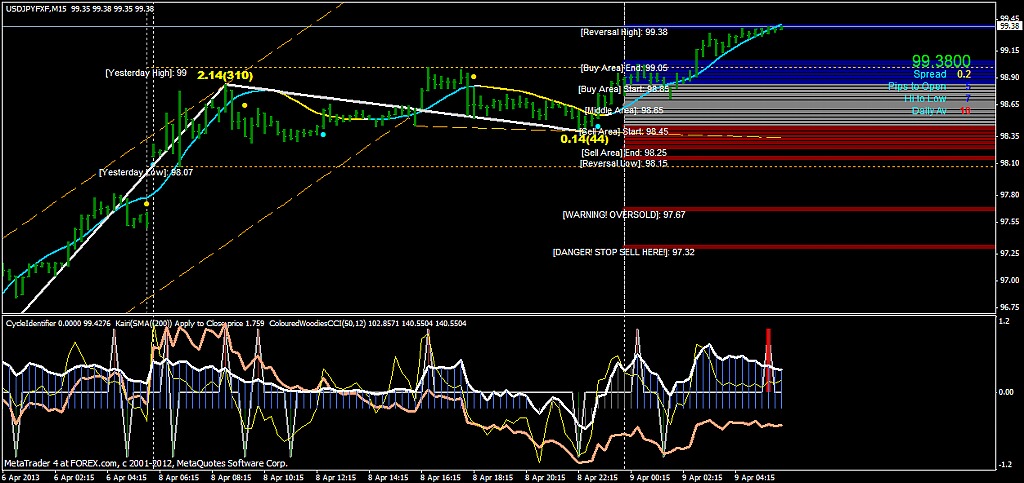Select the Daily Av info row
1024x483 pixels.
pos(940,110)
